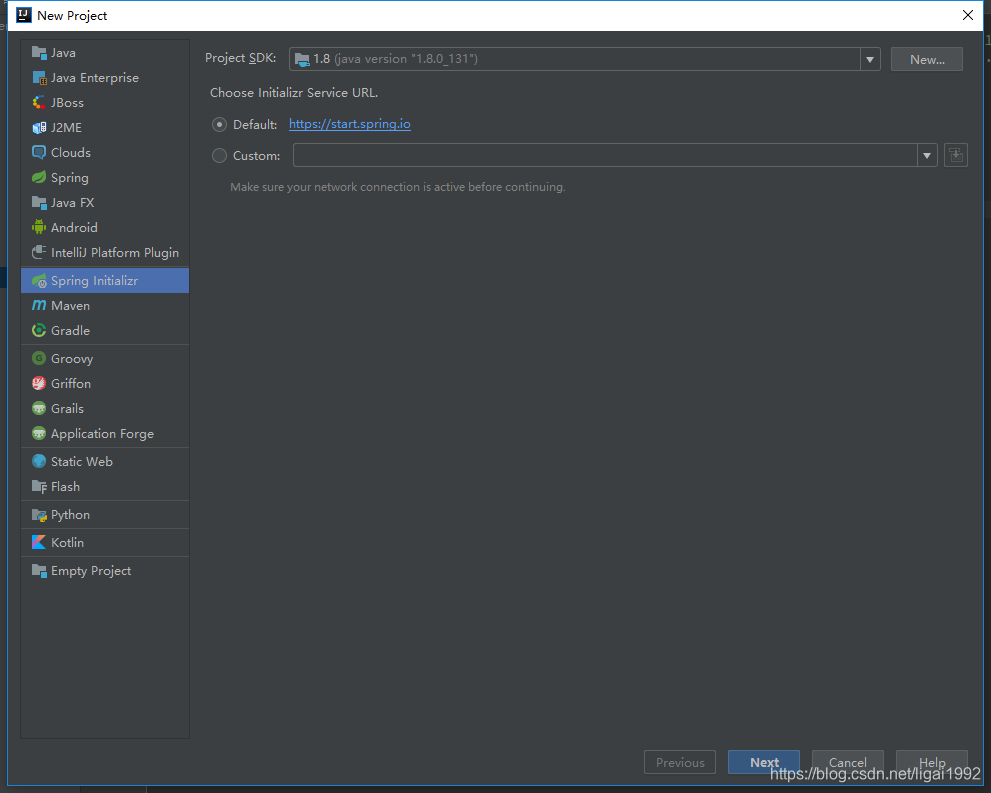Image resolution: width=991 pixels, height=793 pixels.
Task: Choose the J2ME icon
Action: (x=39, y=128)
